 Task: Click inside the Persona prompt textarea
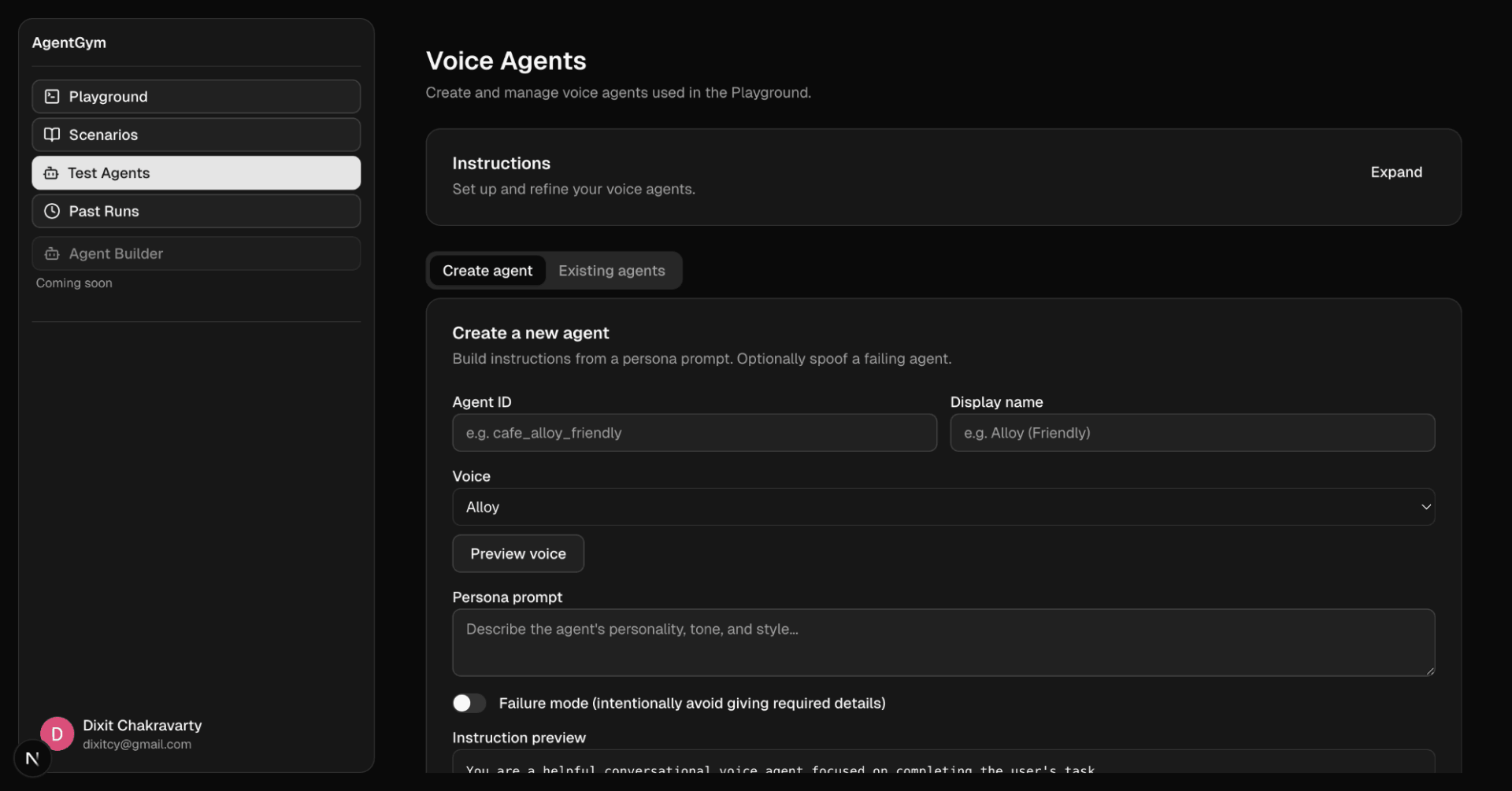942,642
